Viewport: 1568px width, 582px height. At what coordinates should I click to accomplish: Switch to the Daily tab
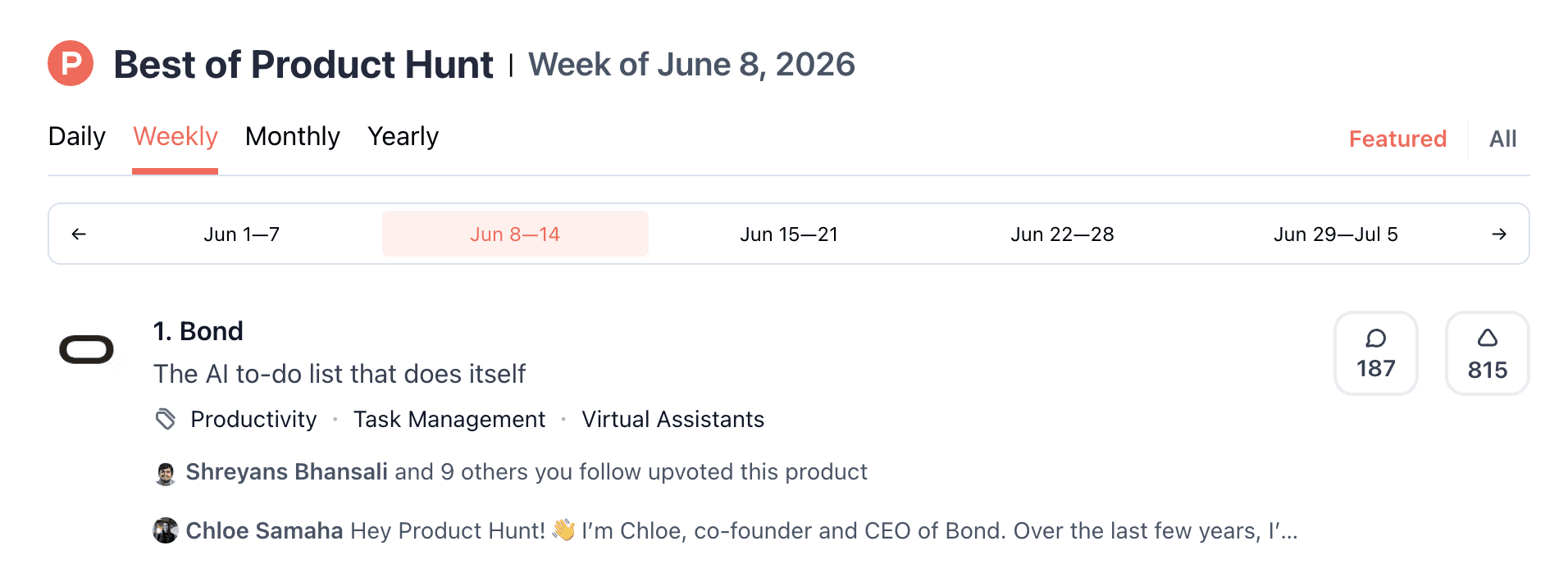[x=77, y=136]
